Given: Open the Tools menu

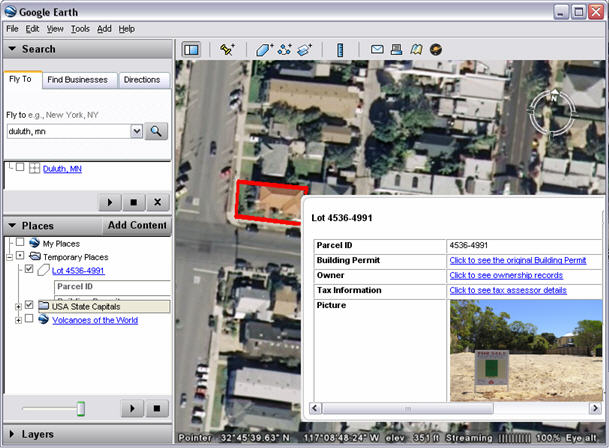Looking at the screenshot, I should (80, 29).
